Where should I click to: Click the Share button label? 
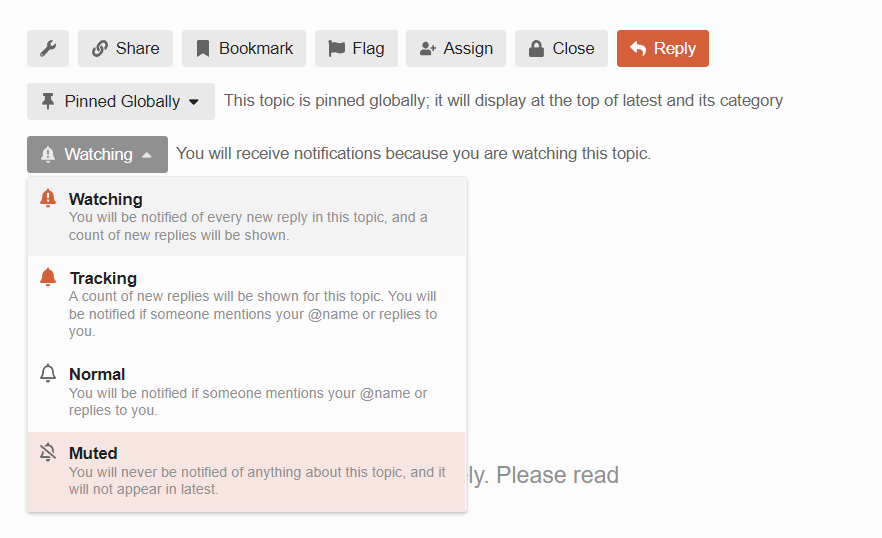point(137,48)
